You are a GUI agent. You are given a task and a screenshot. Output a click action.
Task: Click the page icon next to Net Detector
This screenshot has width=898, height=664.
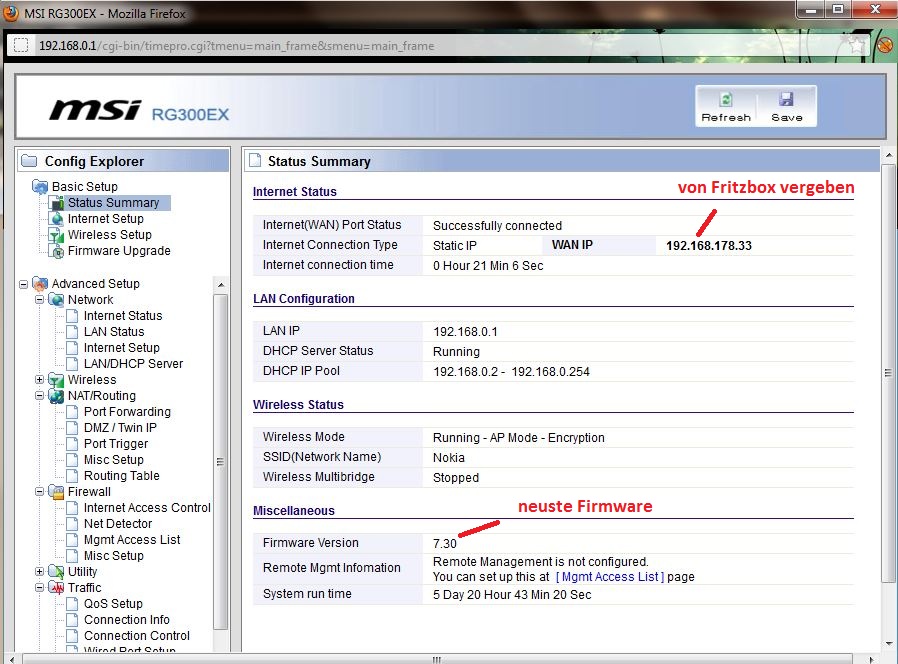pos(72,524)
